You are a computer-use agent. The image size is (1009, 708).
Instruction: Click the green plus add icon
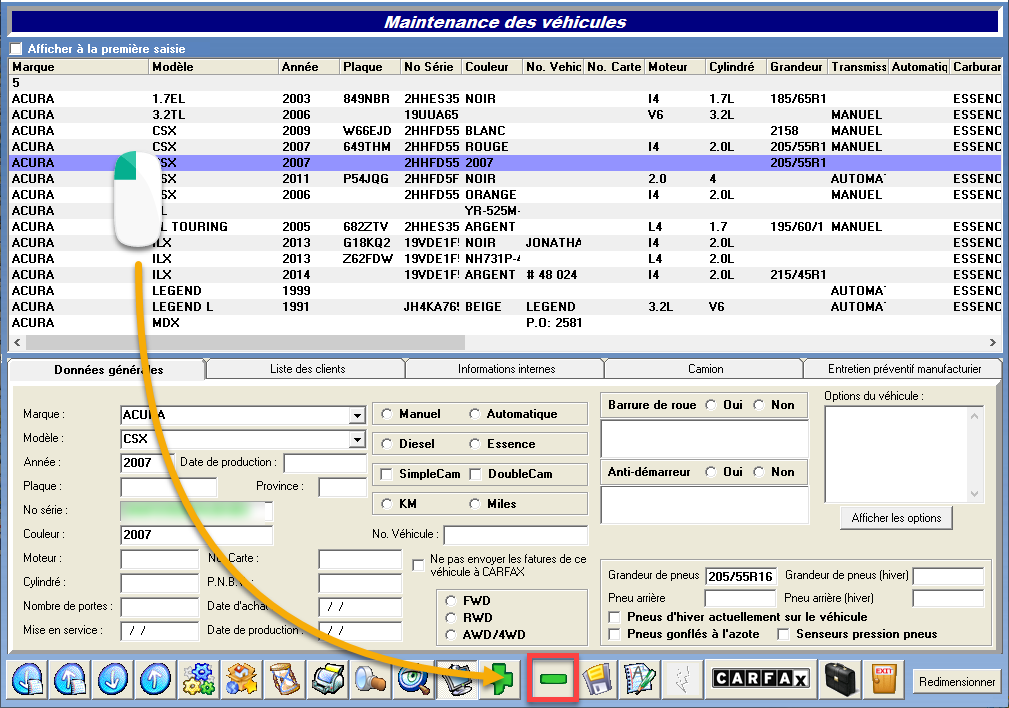pos(500,678)
